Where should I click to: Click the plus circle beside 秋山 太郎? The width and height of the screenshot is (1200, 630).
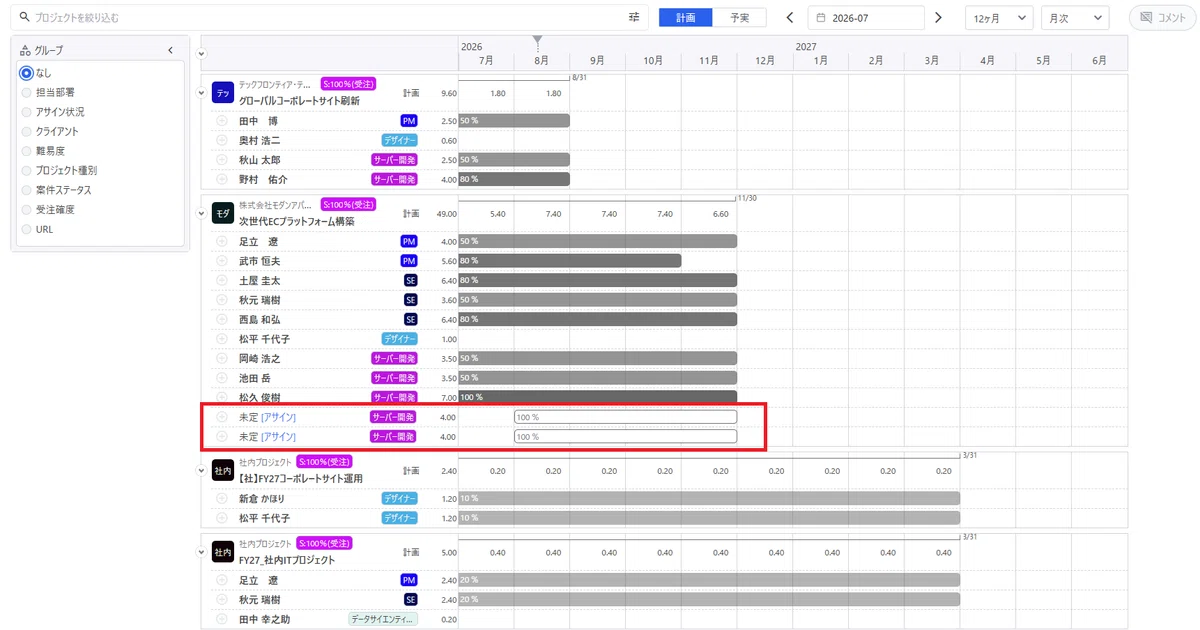[x=222, y=160]
